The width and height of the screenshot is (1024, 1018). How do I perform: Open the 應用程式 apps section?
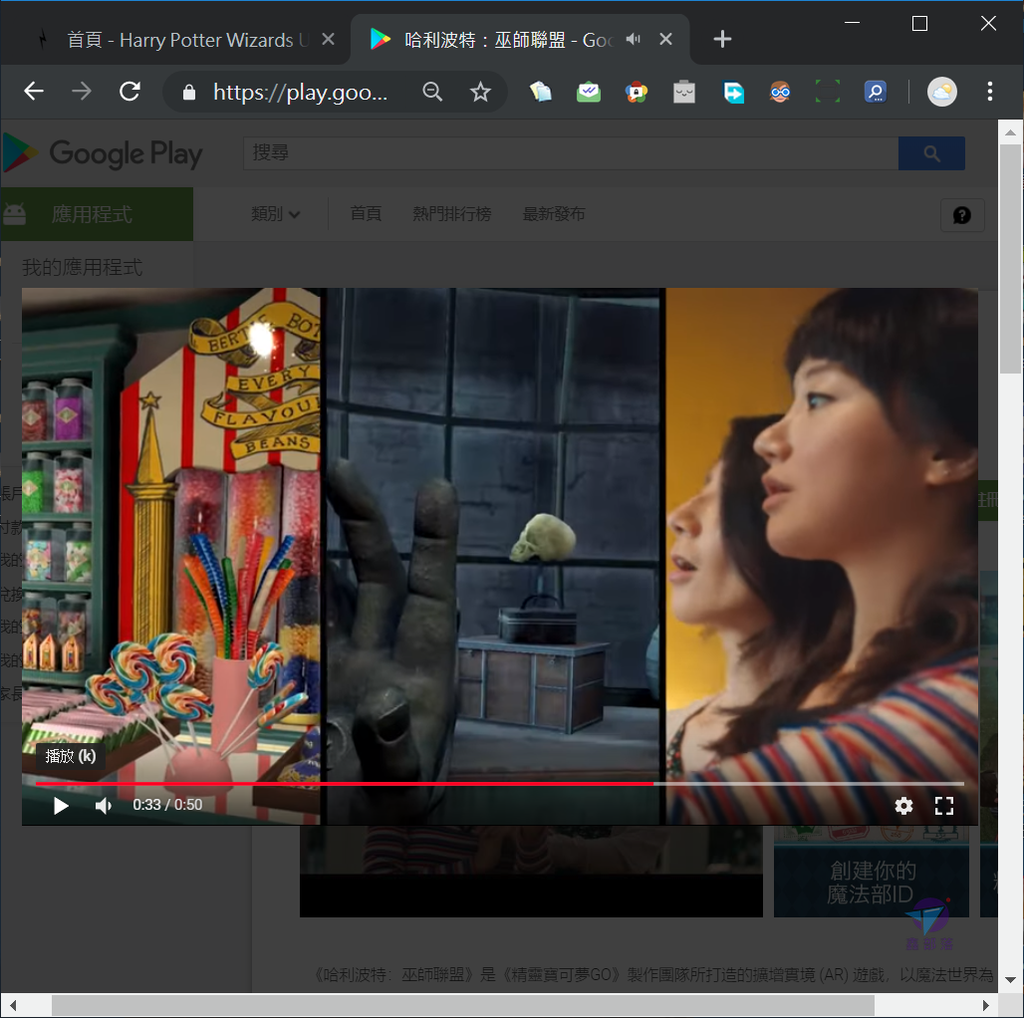pos(97,214)
